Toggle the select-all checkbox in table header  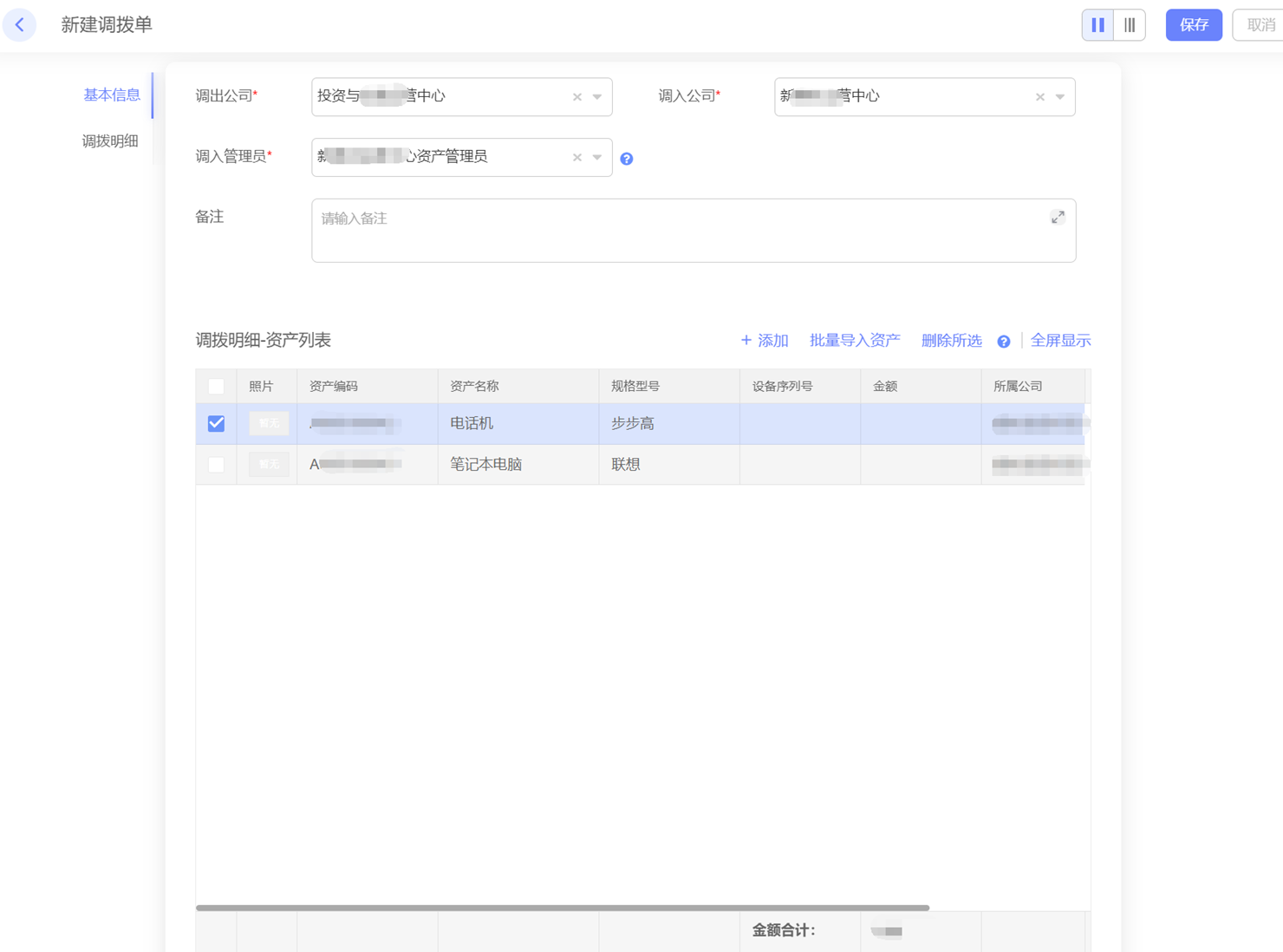pos(216,387)
